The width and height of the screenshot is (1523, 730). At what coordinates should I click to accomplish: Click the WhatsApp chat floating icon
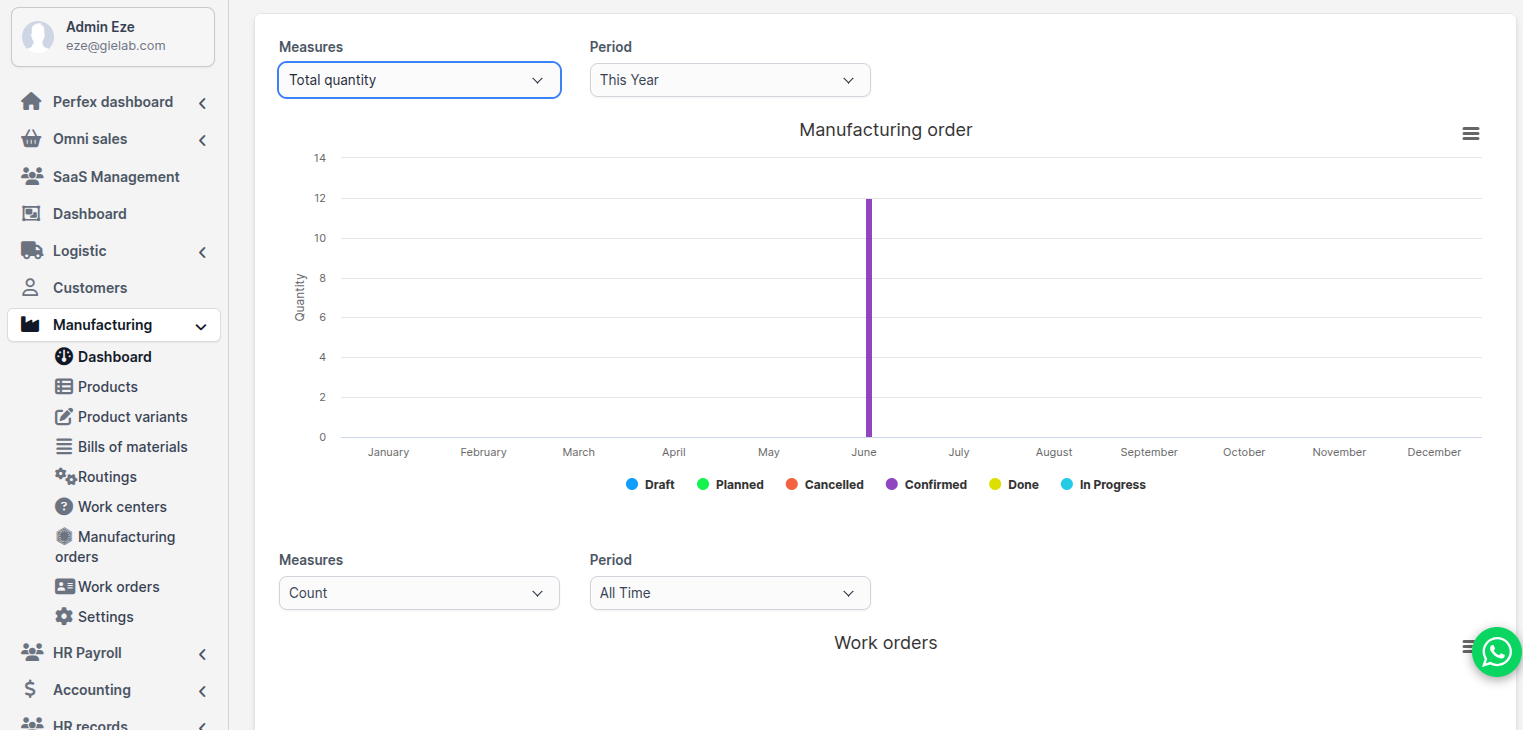(1496, 652)
